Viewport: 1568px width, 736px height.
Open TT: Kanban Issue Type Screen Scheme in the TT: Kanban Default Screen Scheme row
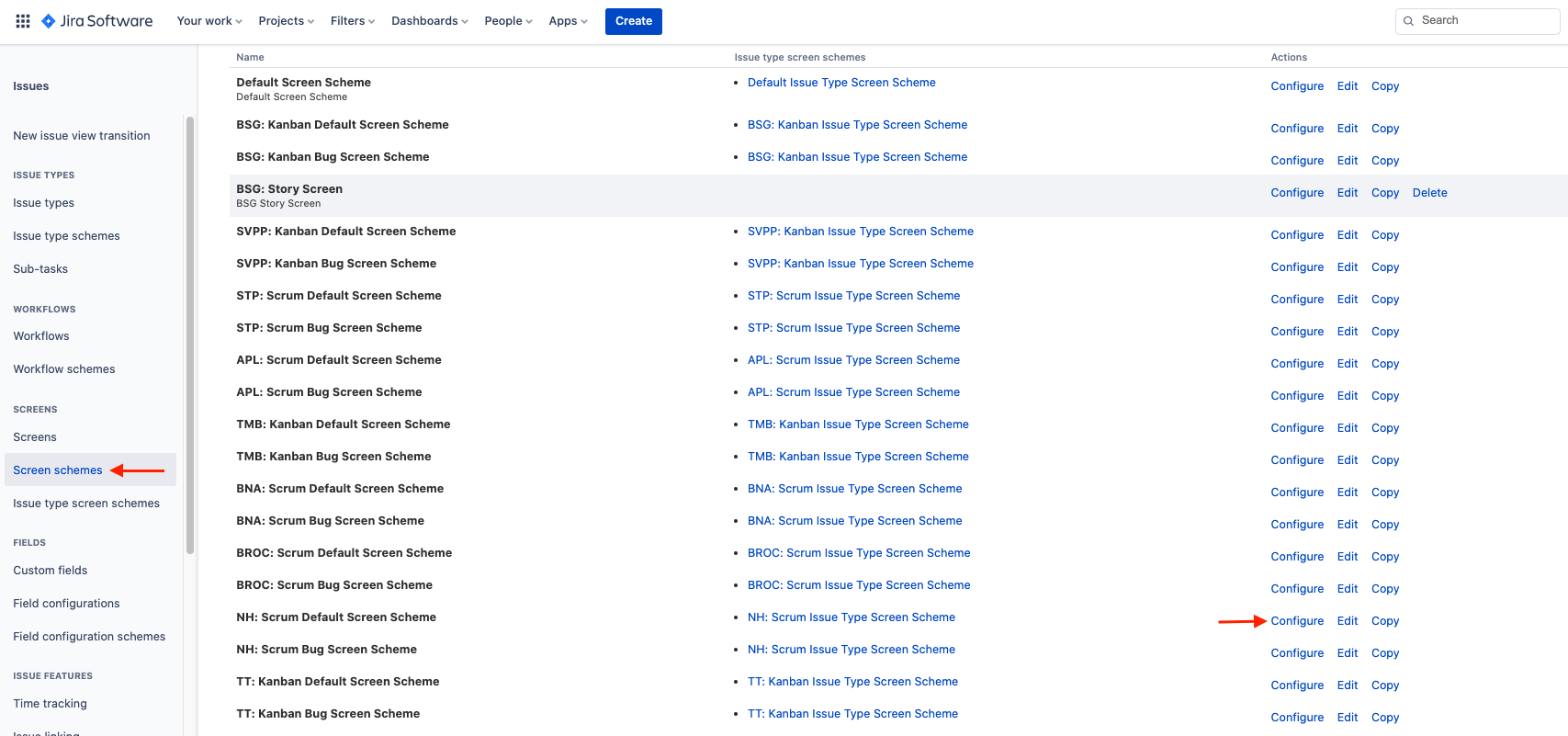click(x=852, y=682)
